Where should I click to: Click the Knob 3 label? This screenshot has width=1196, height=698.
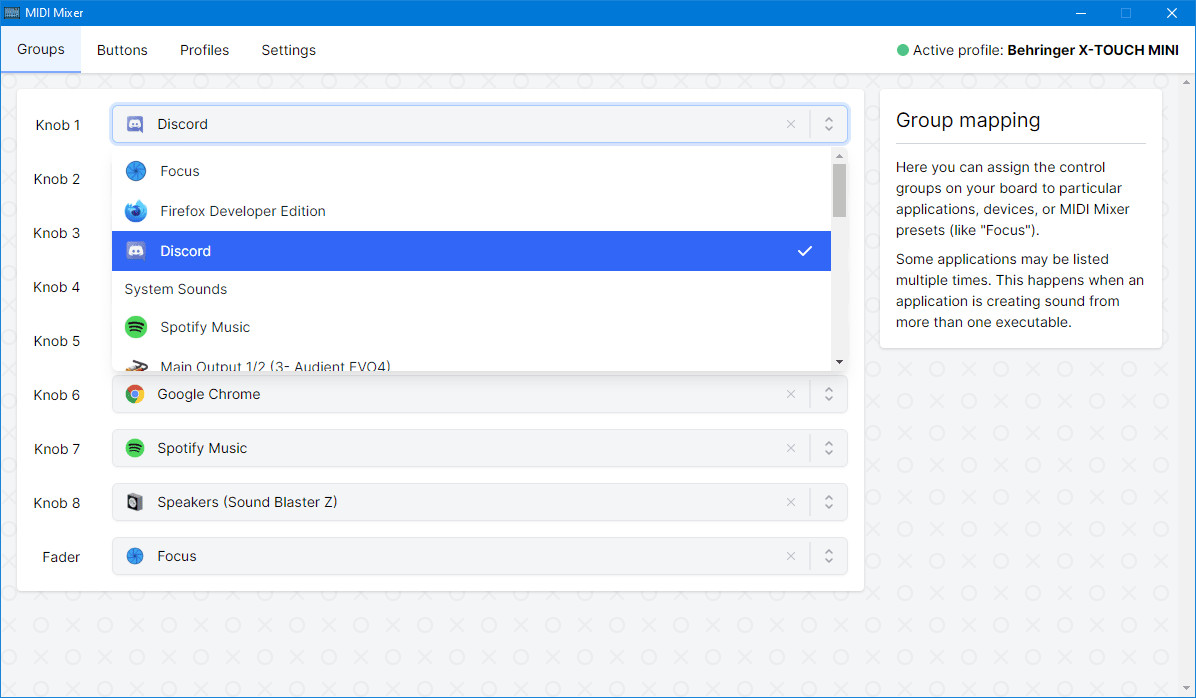[56, 233]
